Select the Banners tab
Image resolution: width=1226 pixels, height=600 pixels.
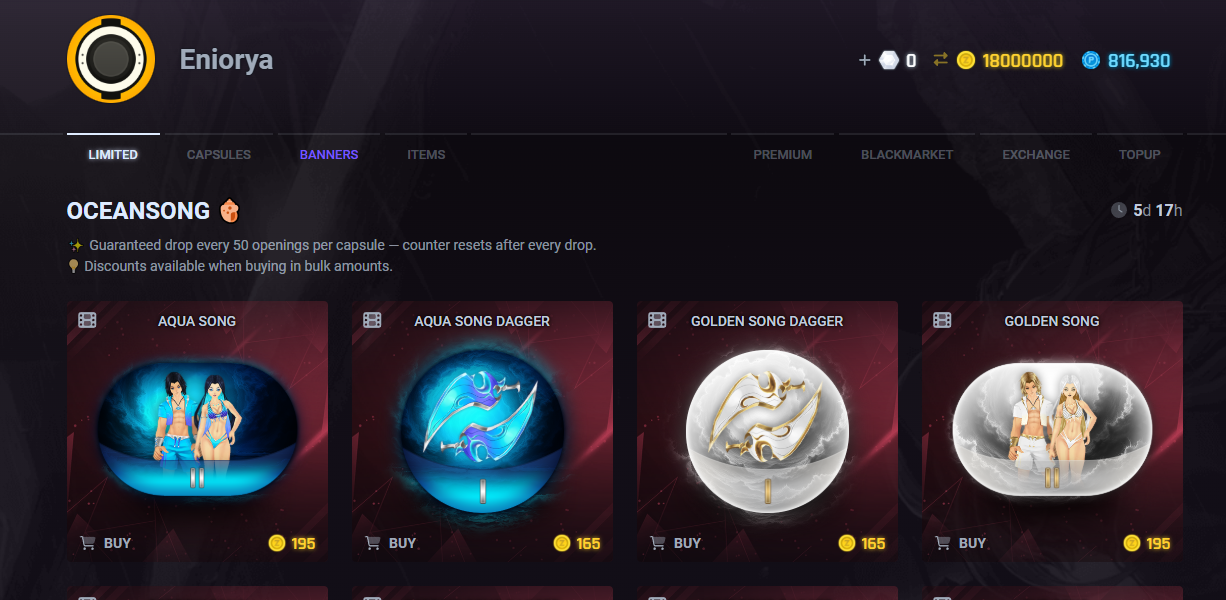pos(329,155)
